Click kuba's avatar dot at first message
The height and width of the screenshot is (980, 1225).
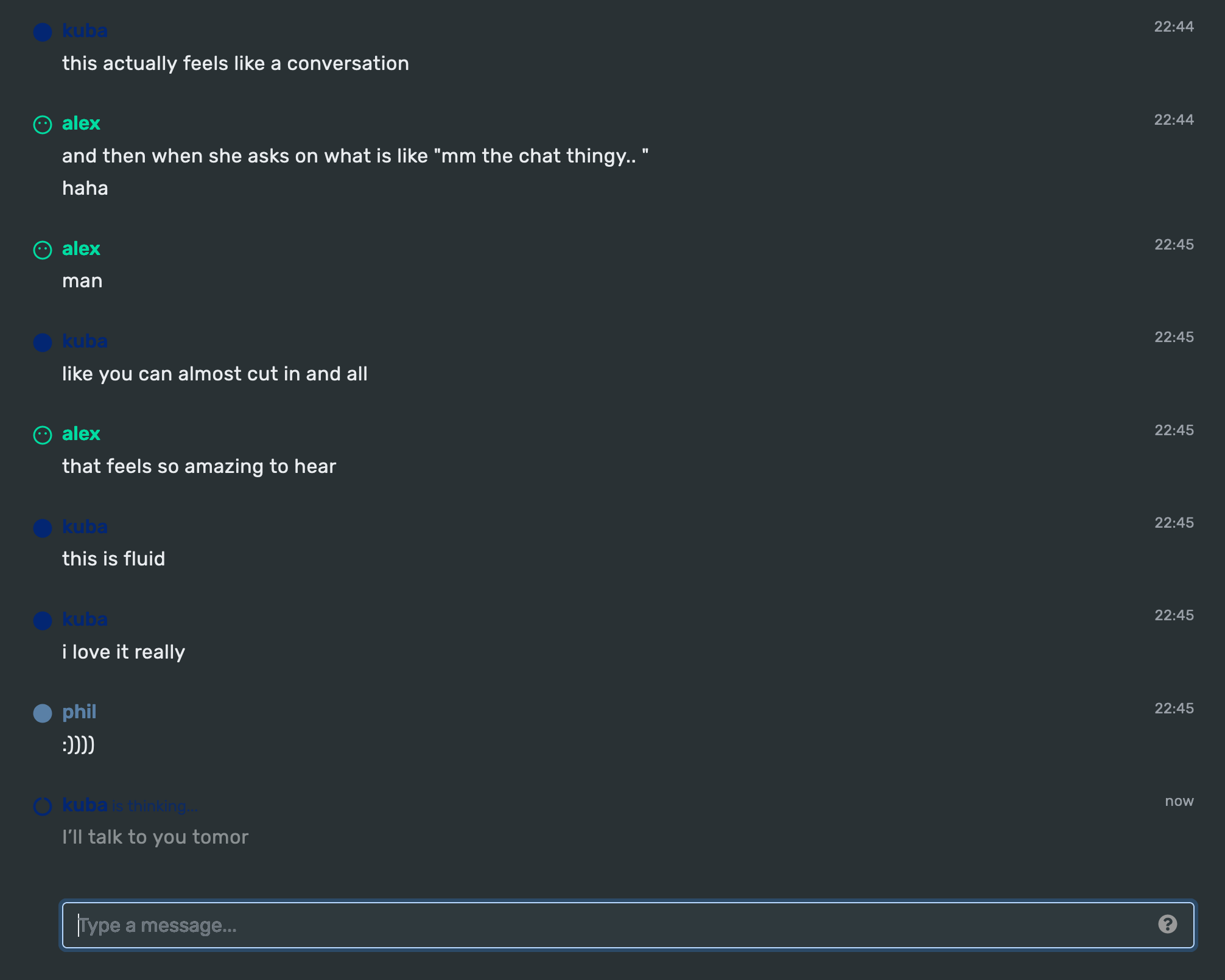coord(43,32)
